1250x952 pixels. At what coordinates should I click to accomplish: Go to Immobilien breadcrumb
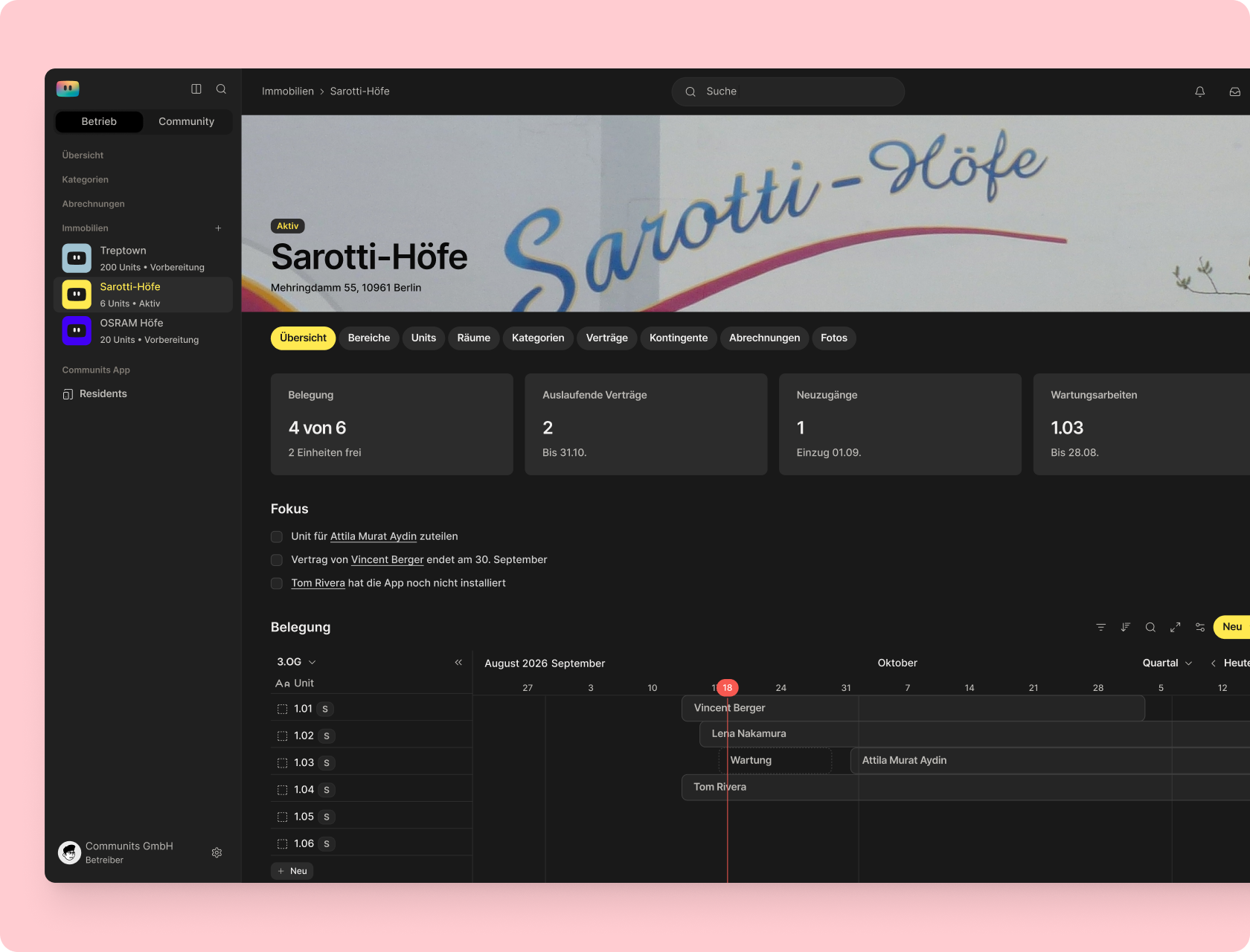288,91
